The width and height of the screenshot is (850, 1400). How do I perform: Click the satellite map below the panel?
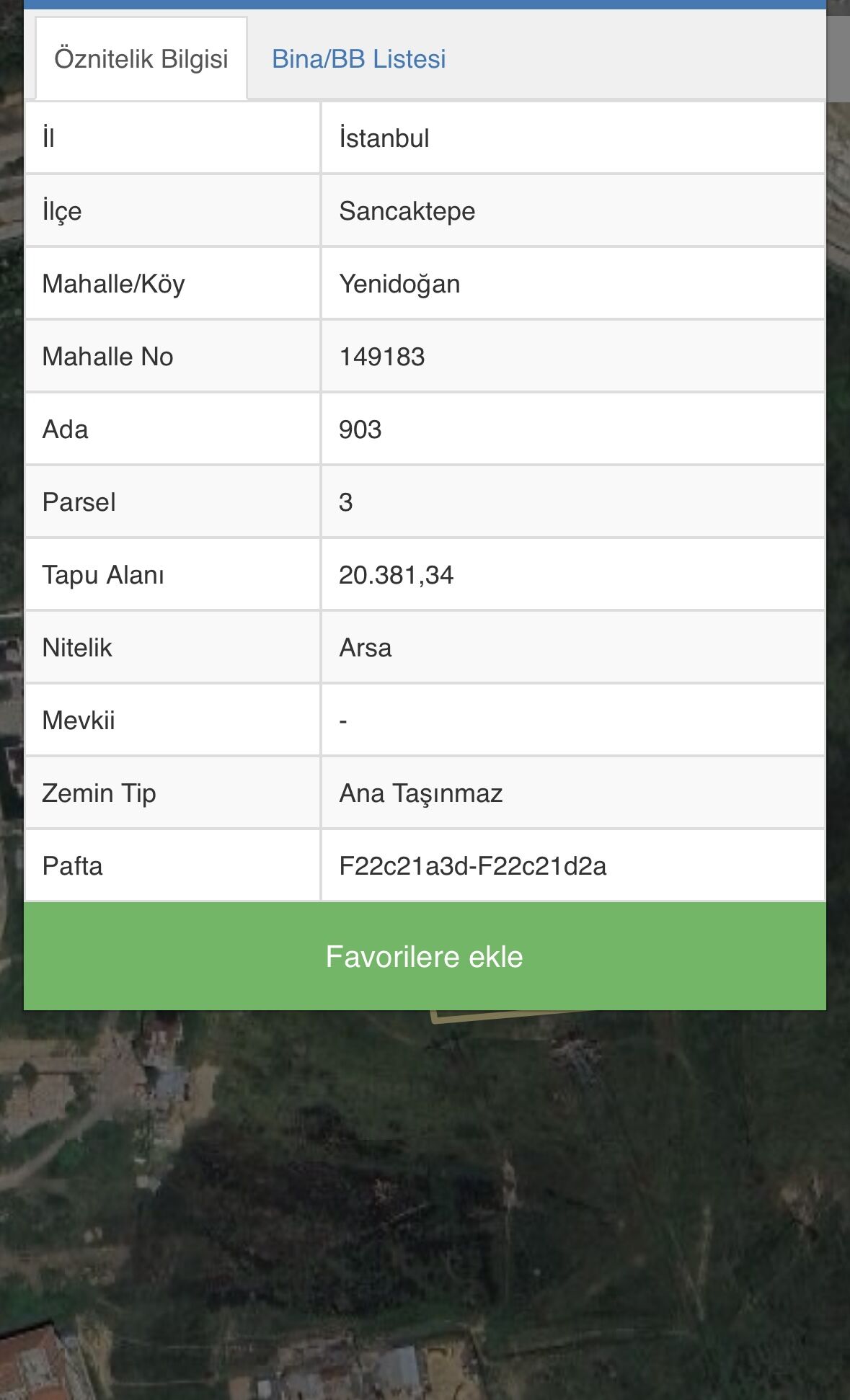point(425,1203)
